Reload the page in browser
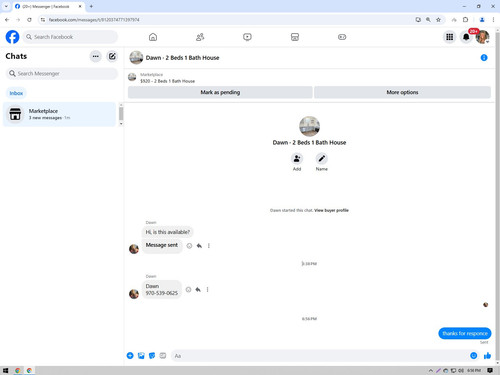 [x=29, y=20]
